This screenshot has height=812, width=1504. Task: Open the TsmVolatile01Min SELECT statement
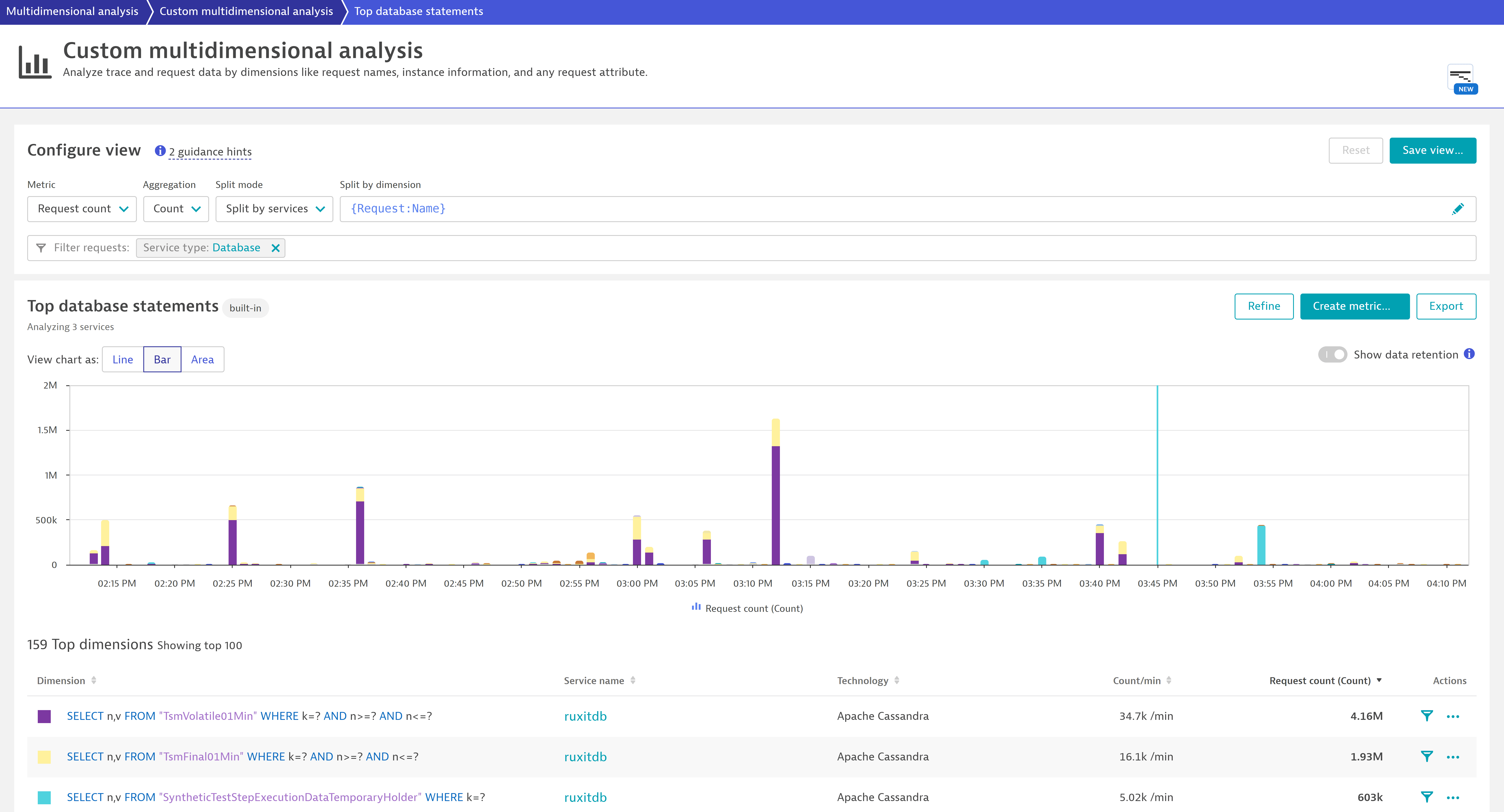[x=249, y=716]
